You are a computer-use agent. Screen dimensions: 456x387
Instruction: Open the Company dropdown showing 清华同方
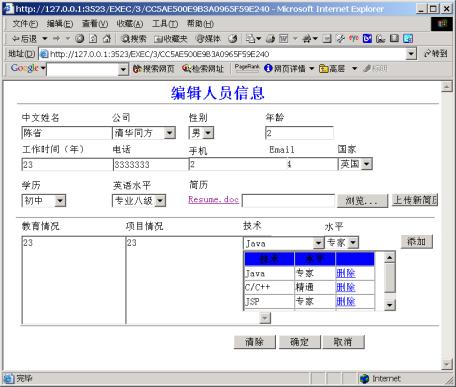(x=144, y=133)
